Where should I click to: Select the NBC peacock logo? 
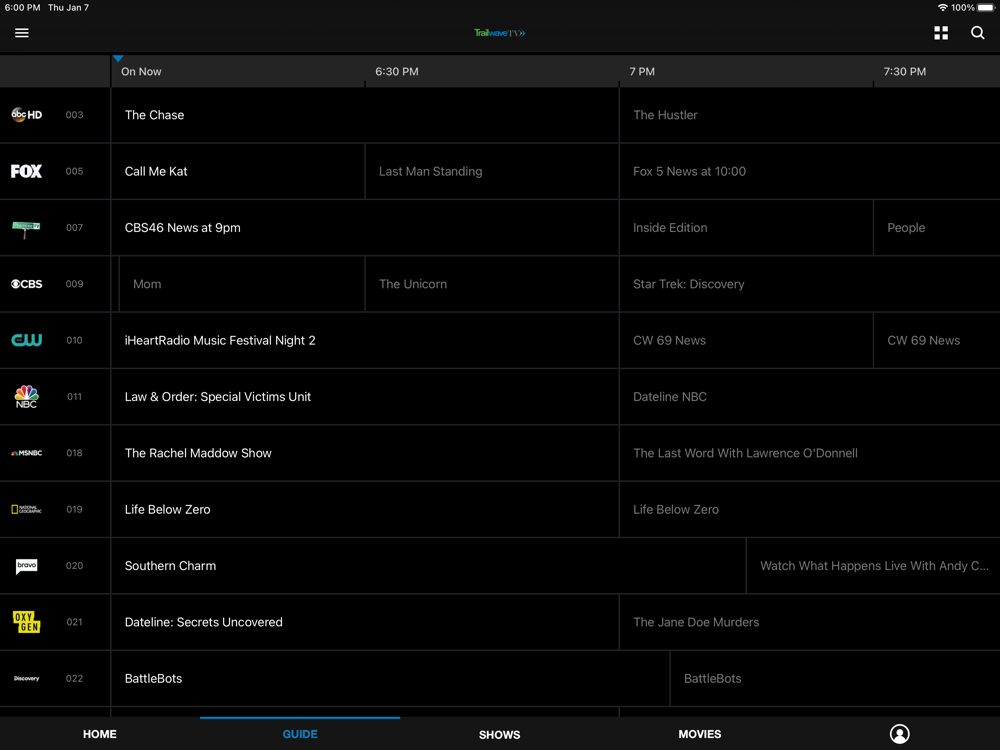[27, 397]
